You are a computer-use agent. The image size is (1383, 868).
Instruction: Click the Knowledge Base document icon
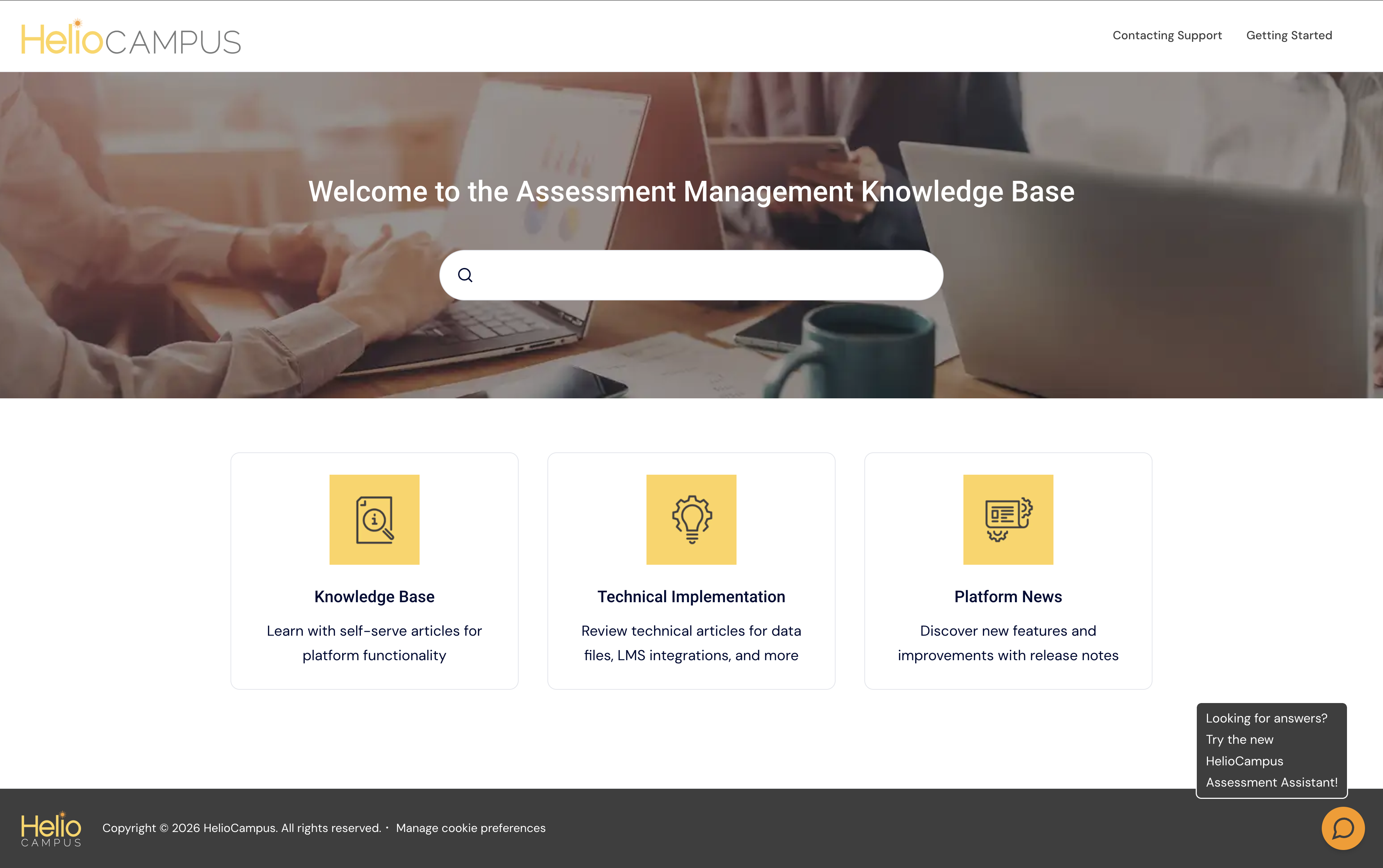pos(374,519)
